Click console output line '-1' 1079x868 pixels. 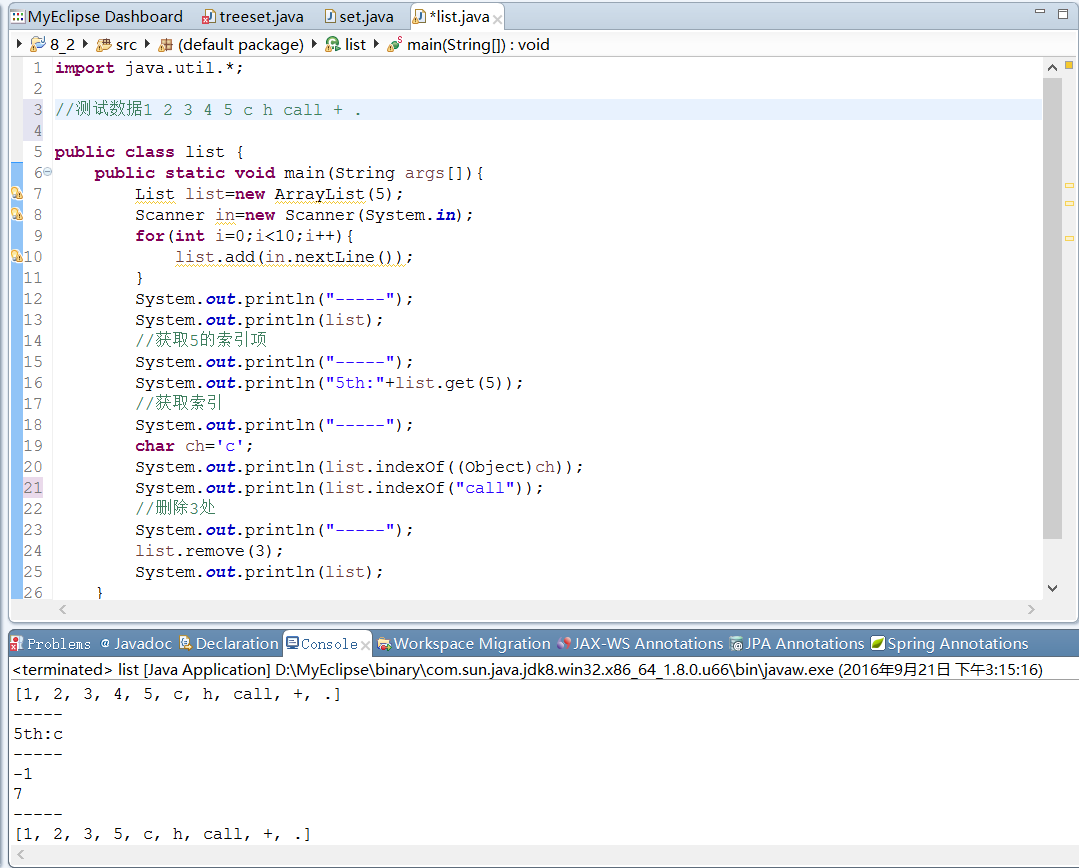pyautogui.click(x=23, y=774)
